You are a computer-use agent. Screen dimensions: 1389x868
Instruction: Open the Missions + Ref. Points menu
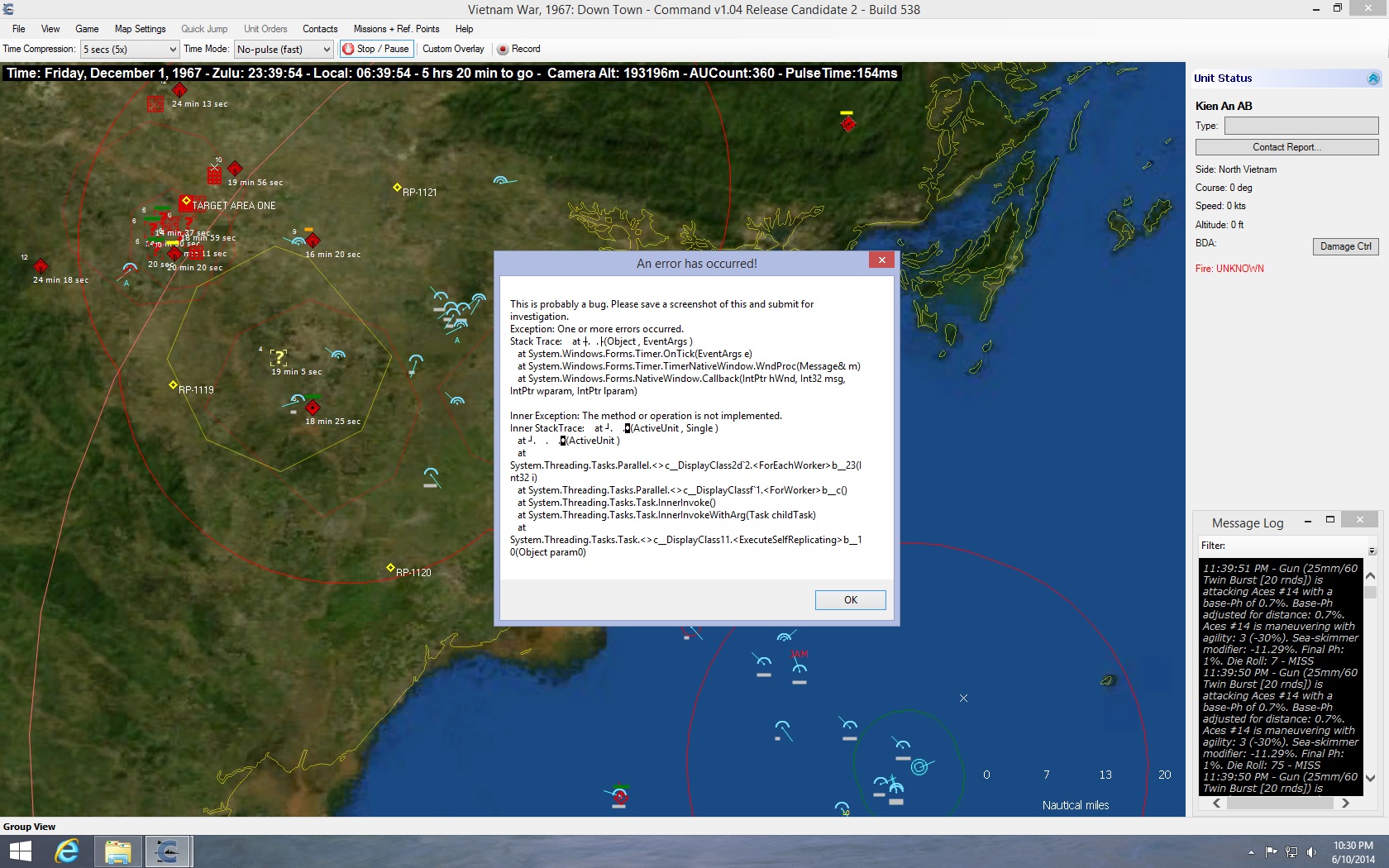(396, 29)
